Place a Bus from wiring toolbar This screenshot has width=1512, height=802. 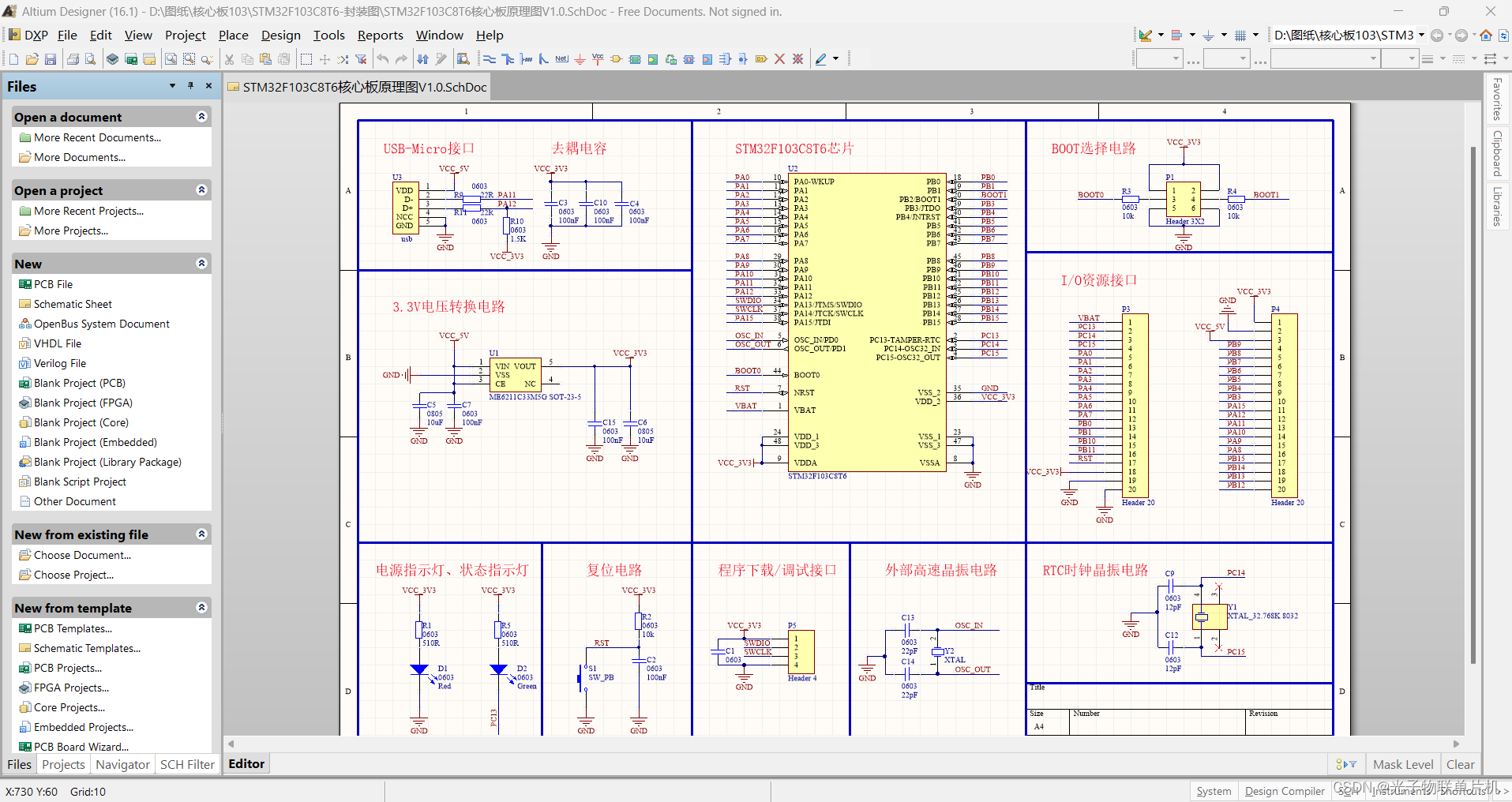tap(508, 59)
